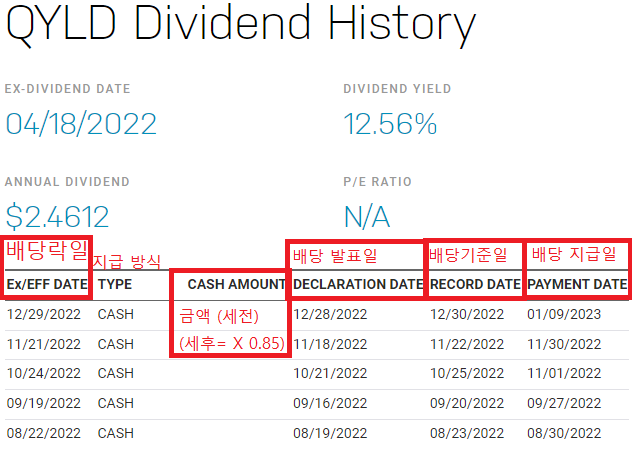Click CASH type in the 11/21/2022 row
Image resolution: width=632 pixels, height=449 pixels.
116,344
